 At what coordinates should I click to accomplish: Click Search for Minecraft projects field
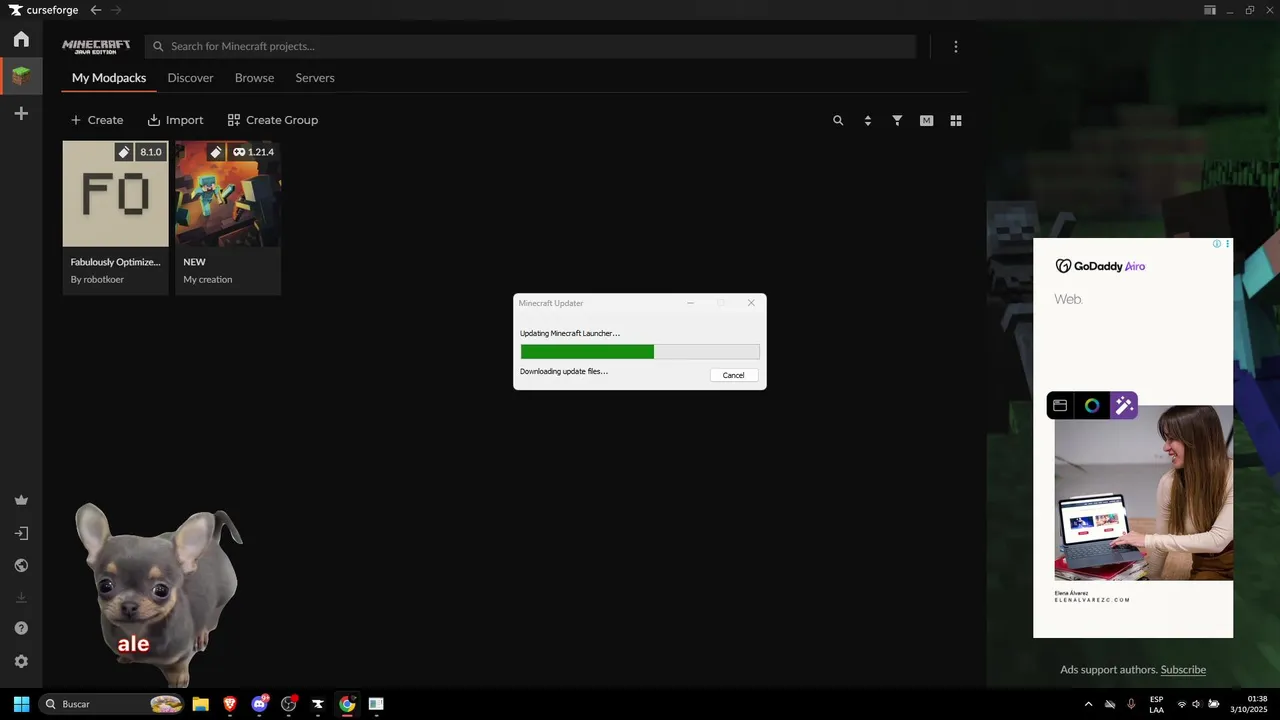coord(530,46)
